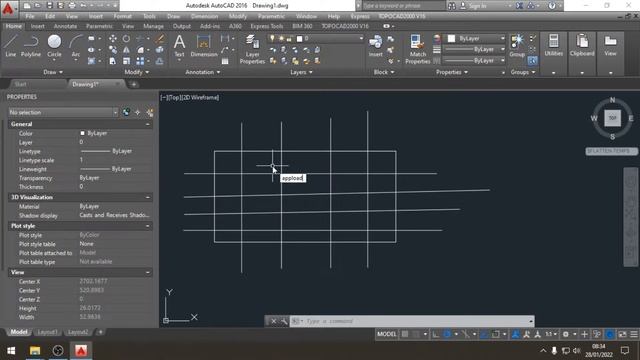Screen dimensions: 640x360
Task: Expand the Modify panel dropdown
Action: [x=136, y=72]
